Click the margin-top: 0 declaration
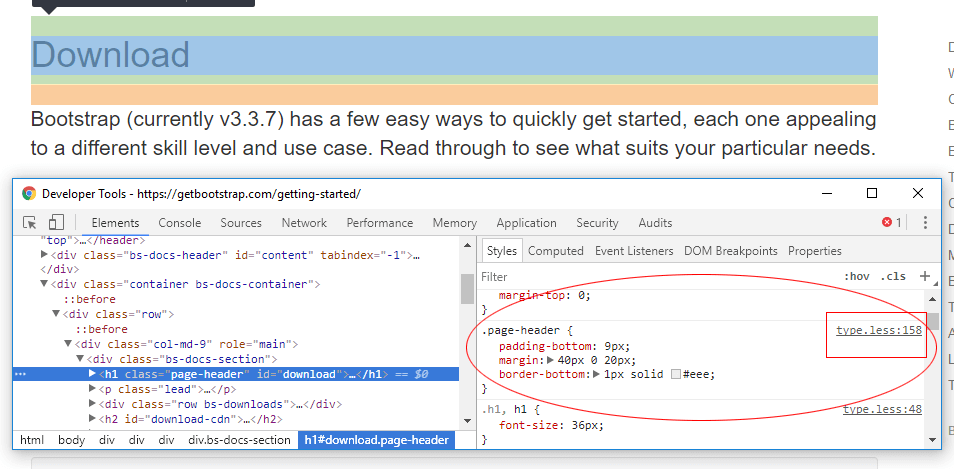The height and width of the screenshot is (469, 954). click(545, 296)
